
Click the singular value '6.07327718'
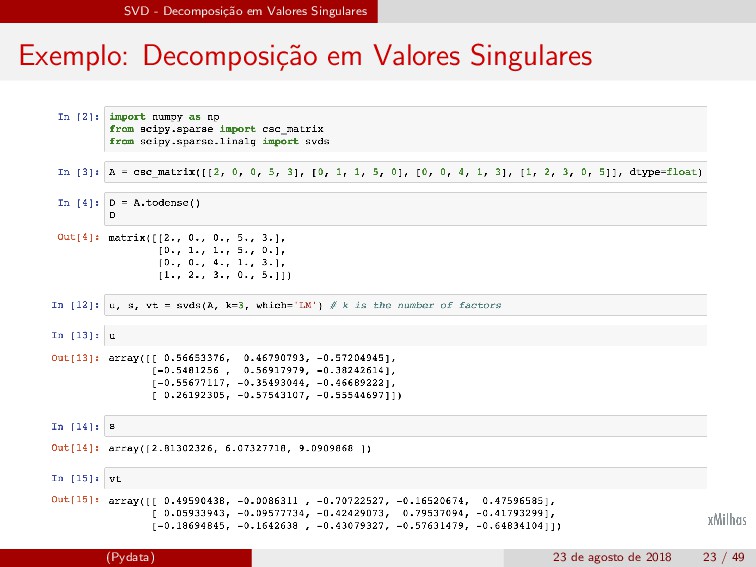click(x=256, y=448)
